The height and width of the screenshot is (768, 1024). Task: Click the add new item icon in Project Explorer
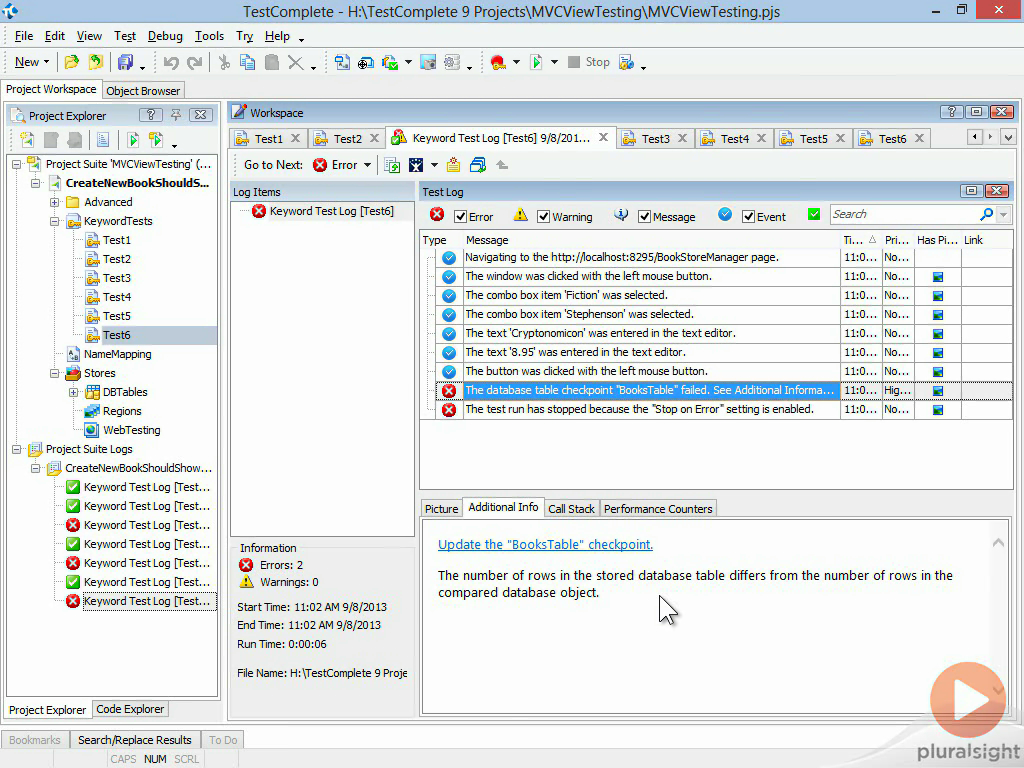click(x=27, y=139)
